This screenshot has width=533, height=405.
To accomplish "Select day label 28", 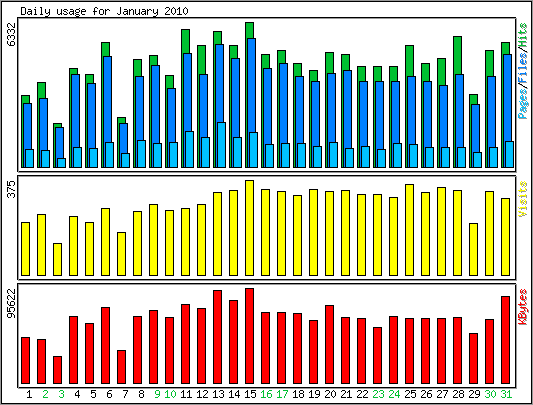I will [x=458, y=394].
